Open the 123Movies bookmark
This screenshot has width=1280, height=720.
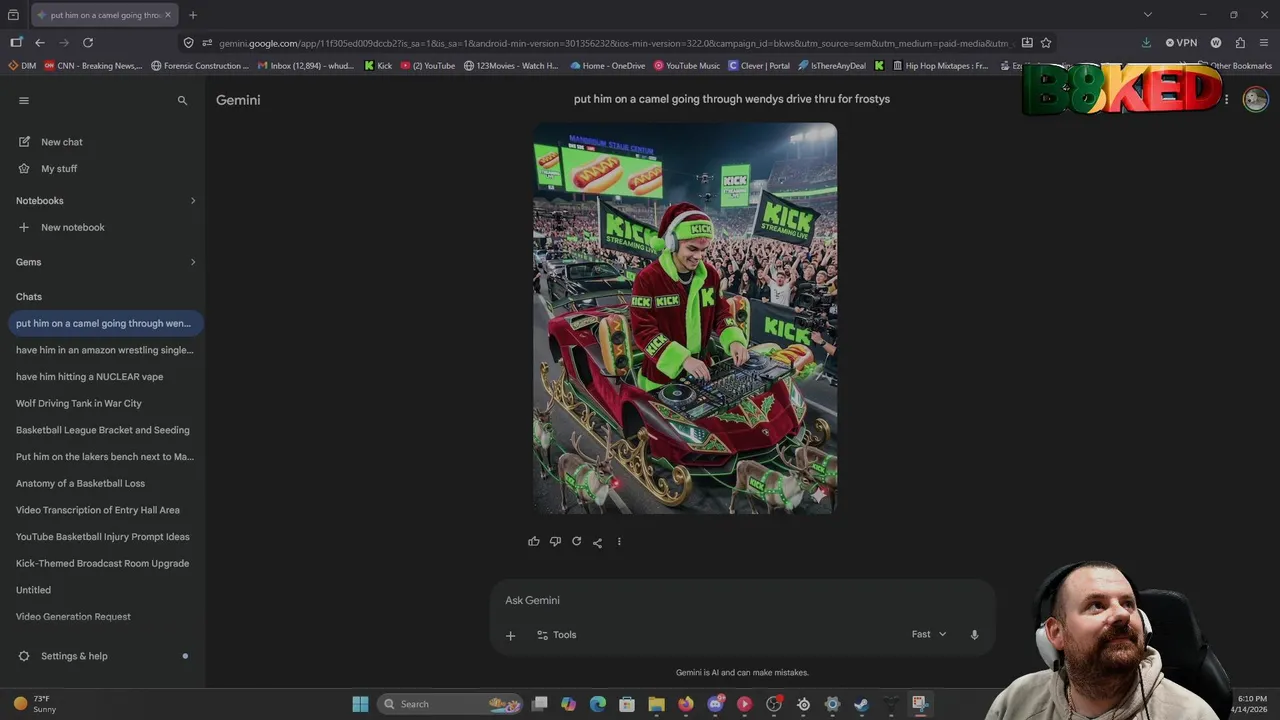(511, 66)
